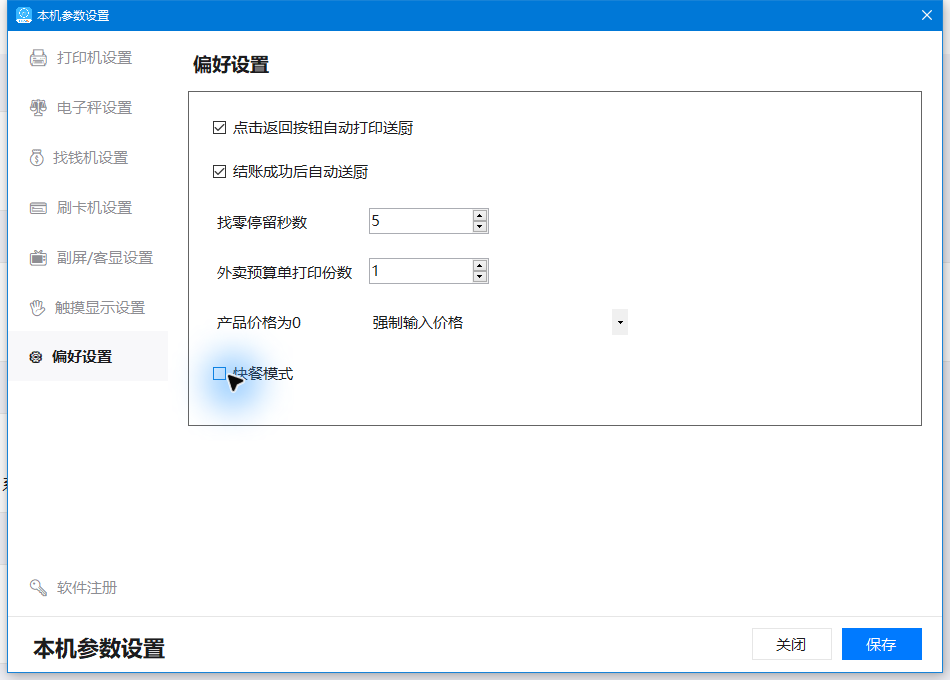Decrease 外卖预算单打印份数 with down arrow
This screenshot has width=950, height=680.
click(480, 276)
